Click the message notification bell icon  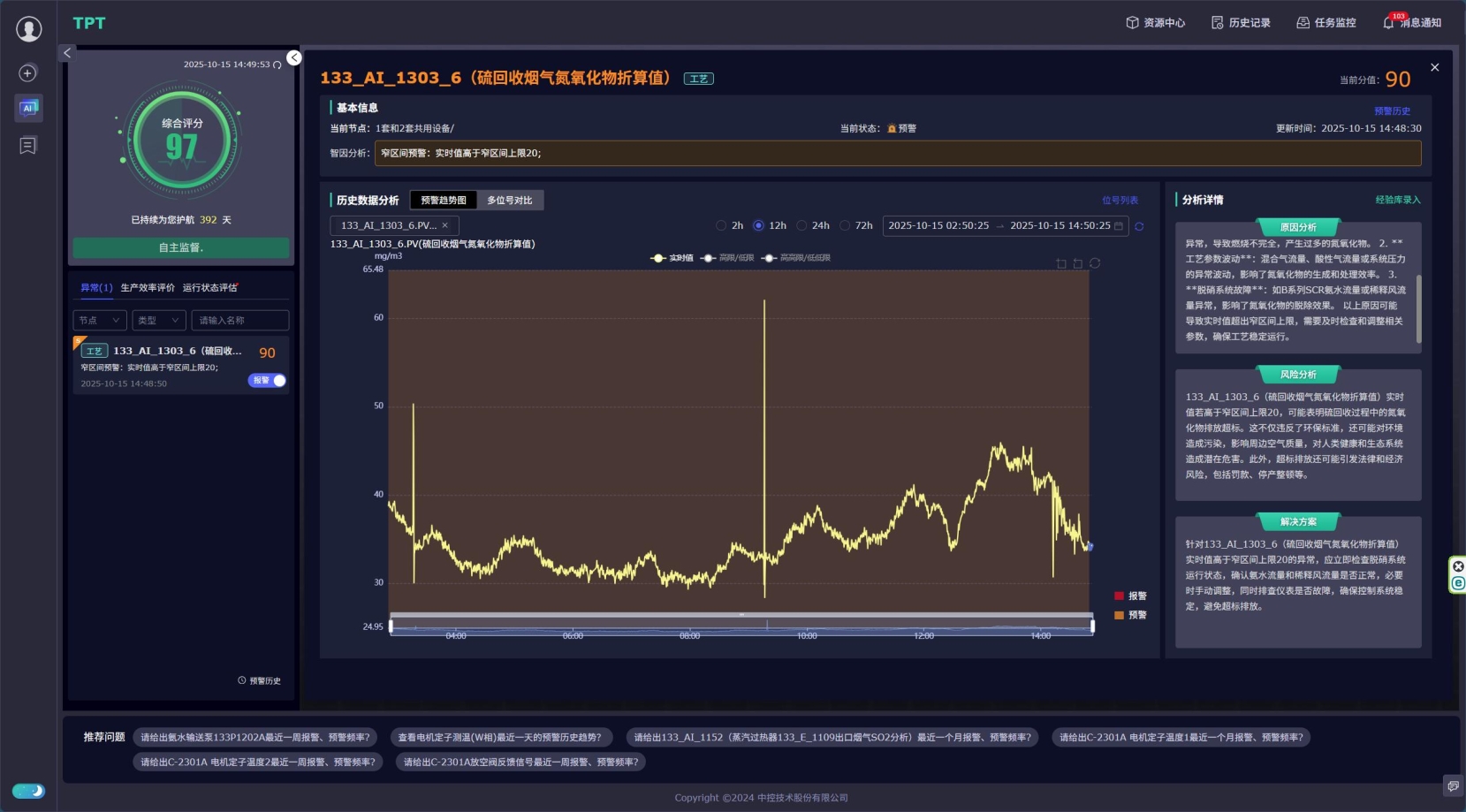pos(1388,23)
